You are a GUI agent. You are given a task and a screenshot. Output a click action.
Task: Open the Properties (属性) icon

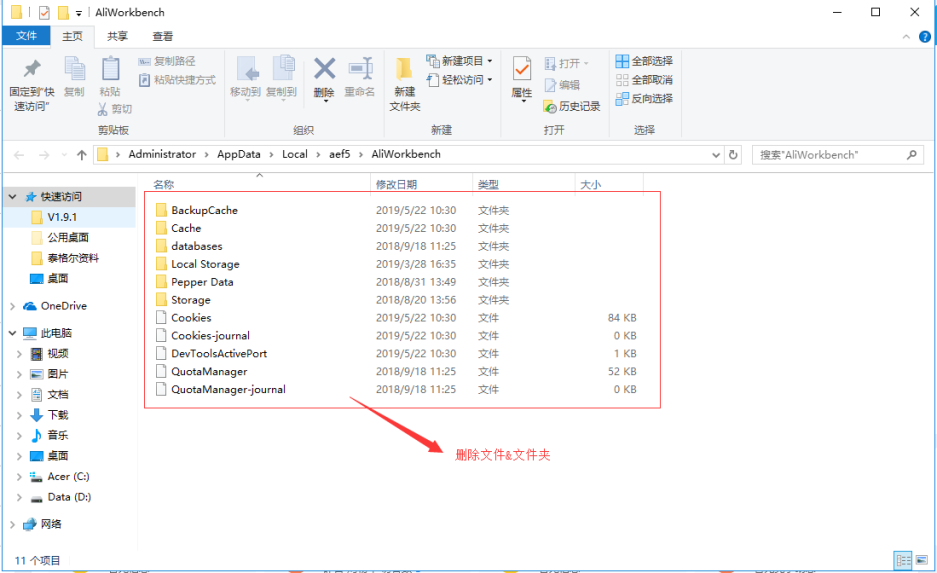click(x=522, y=78)
